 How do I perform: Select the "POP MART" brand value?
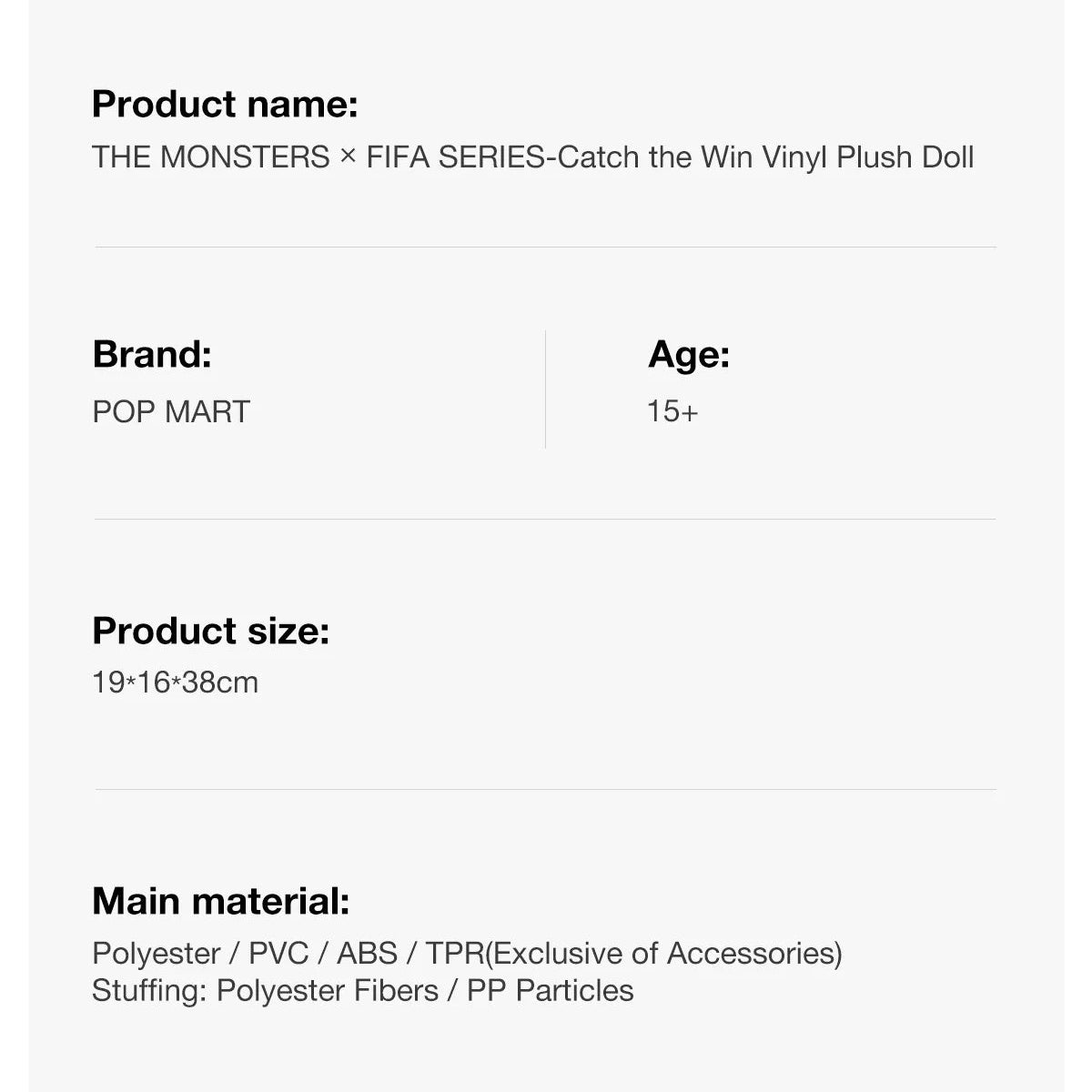[170, 411]
